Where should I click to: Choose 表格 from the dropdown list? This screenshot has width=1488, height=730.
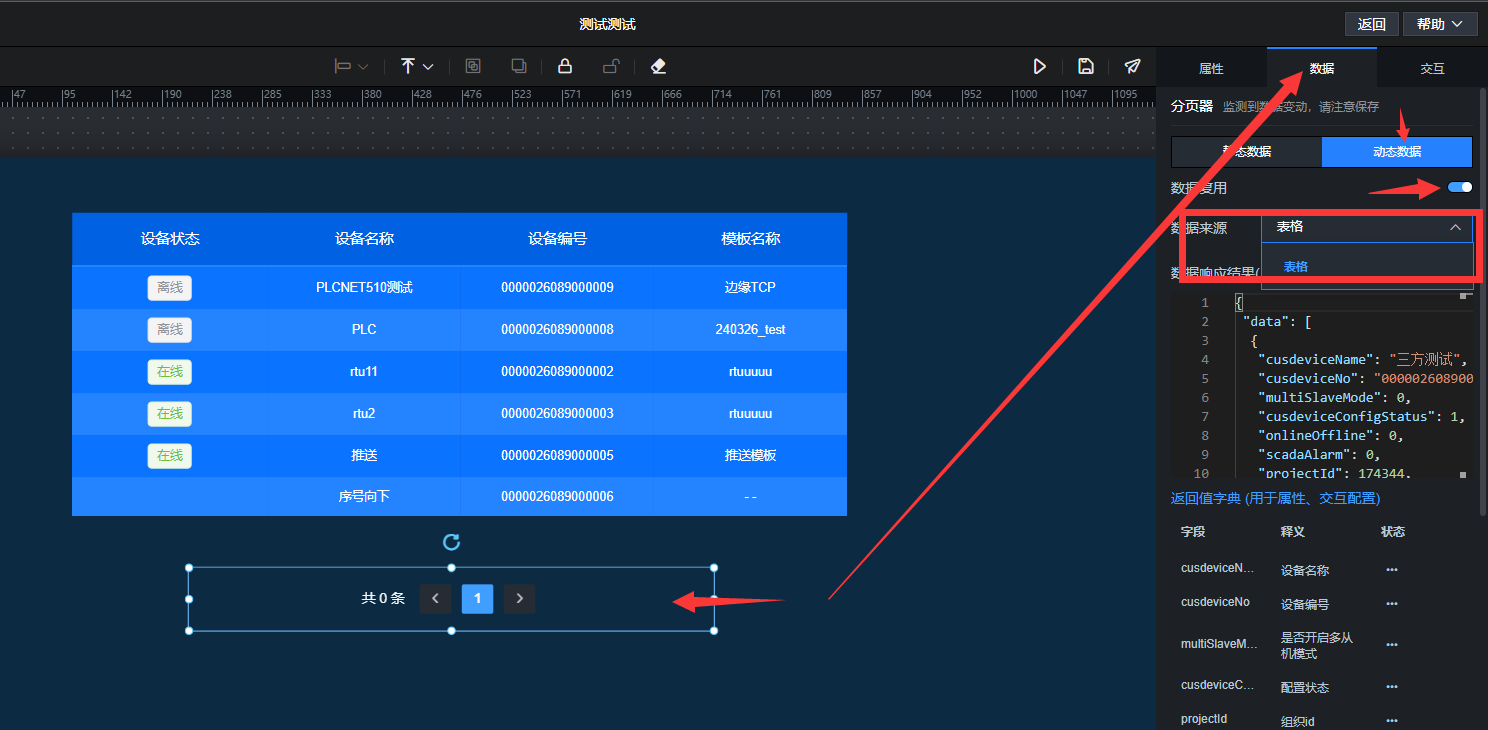pyautogui.click(x=1296, y=267)
